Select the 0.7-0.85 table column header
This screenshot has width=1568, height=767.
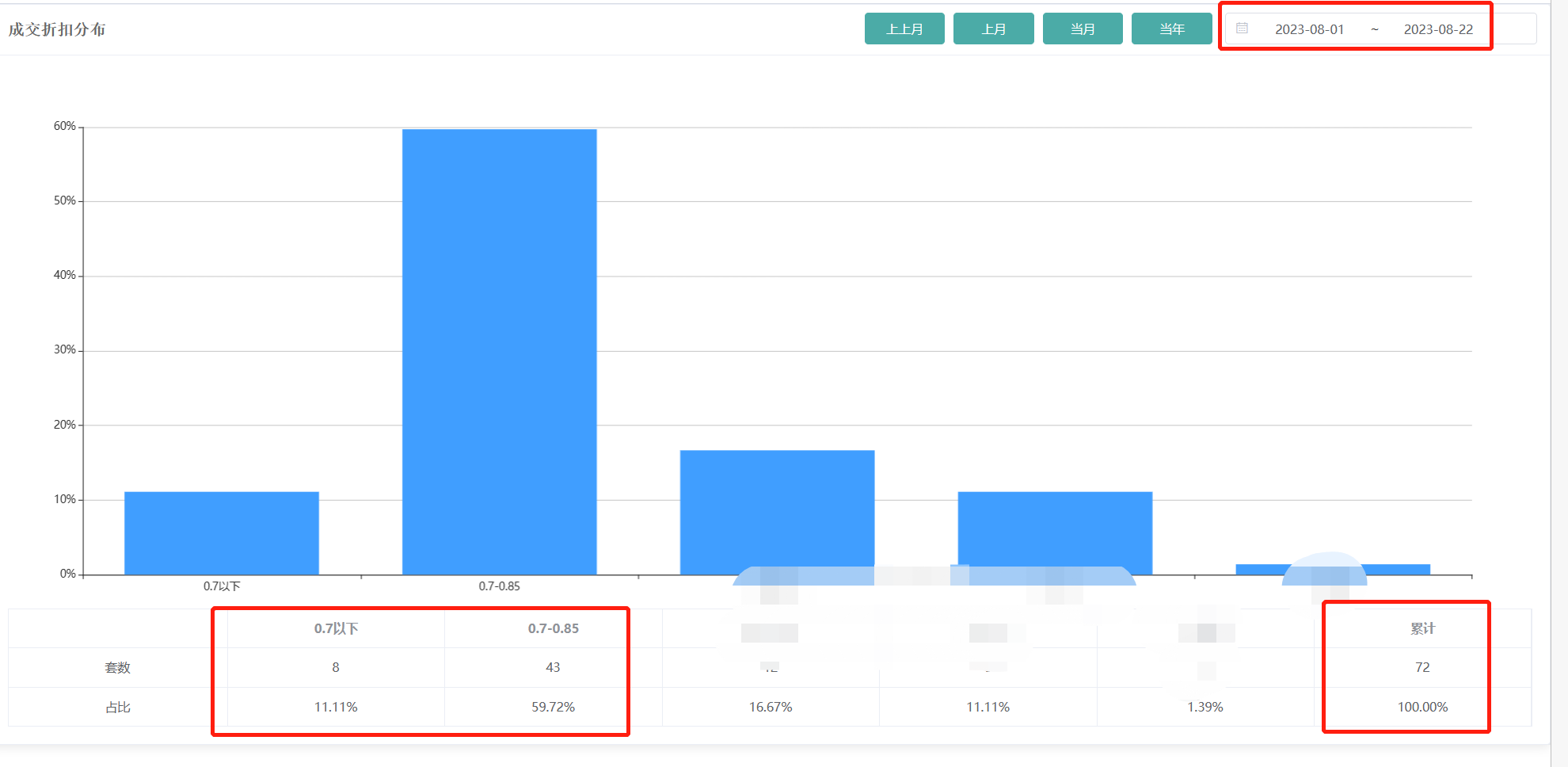553,628
